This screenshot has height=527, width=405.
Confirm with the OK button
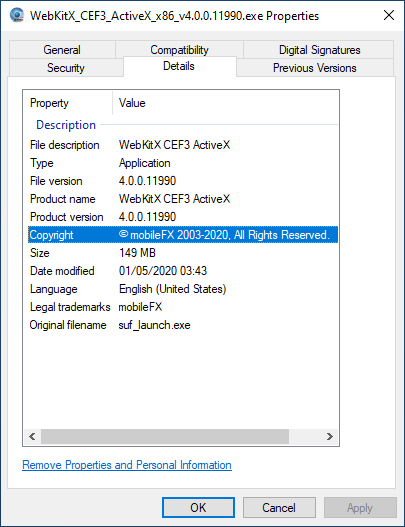pyautogui.click(x=198, y=508)
